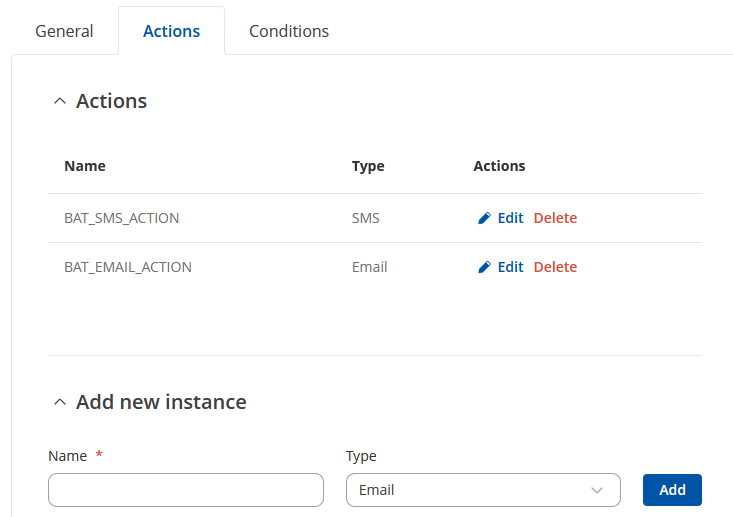Screen dimensions: 733x517
Task: Click the pencil icon for BAT_SMS_ACTION
Action: click(x=484, y=218)
